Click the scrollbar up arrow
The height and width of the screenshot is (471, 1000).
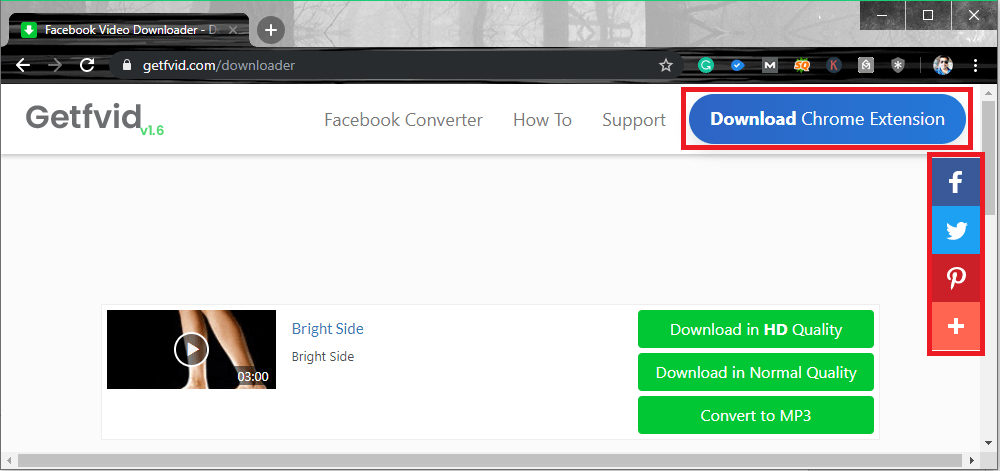(989, 93)
